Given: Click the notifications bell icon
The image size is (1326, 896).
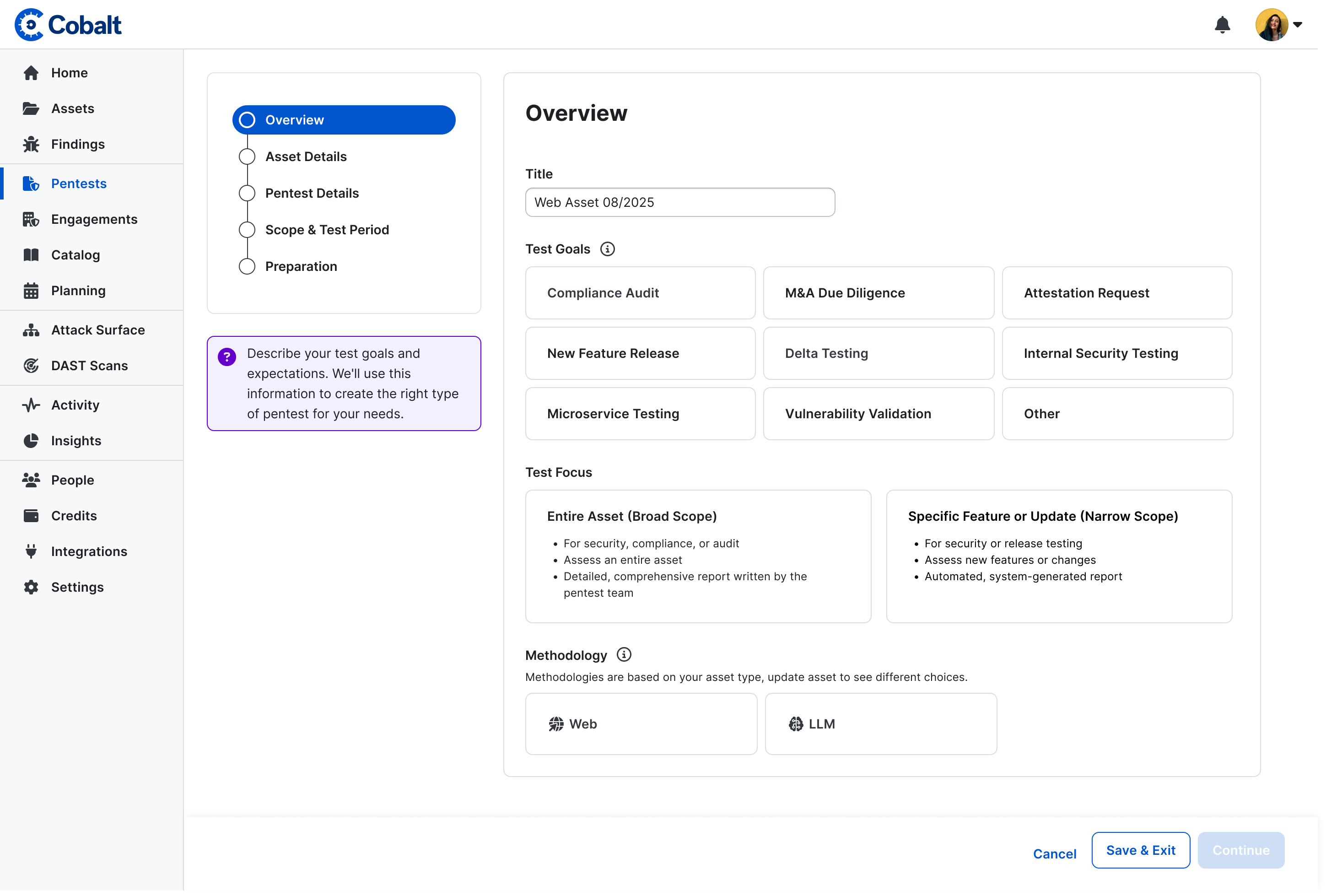Looking at the screenshot, I should click(x=1222, y=25).
